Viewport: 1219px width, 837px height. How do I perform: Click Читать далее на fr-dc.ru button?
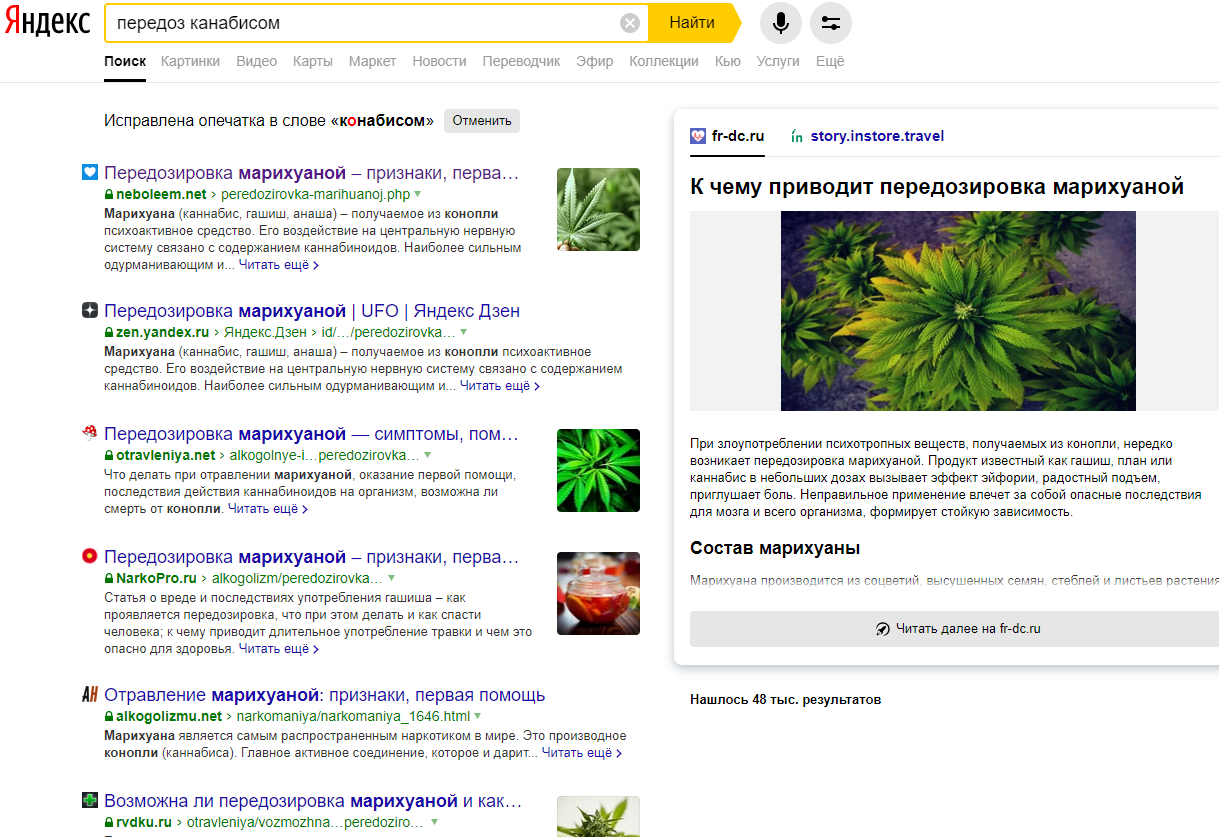coord(958,629)
